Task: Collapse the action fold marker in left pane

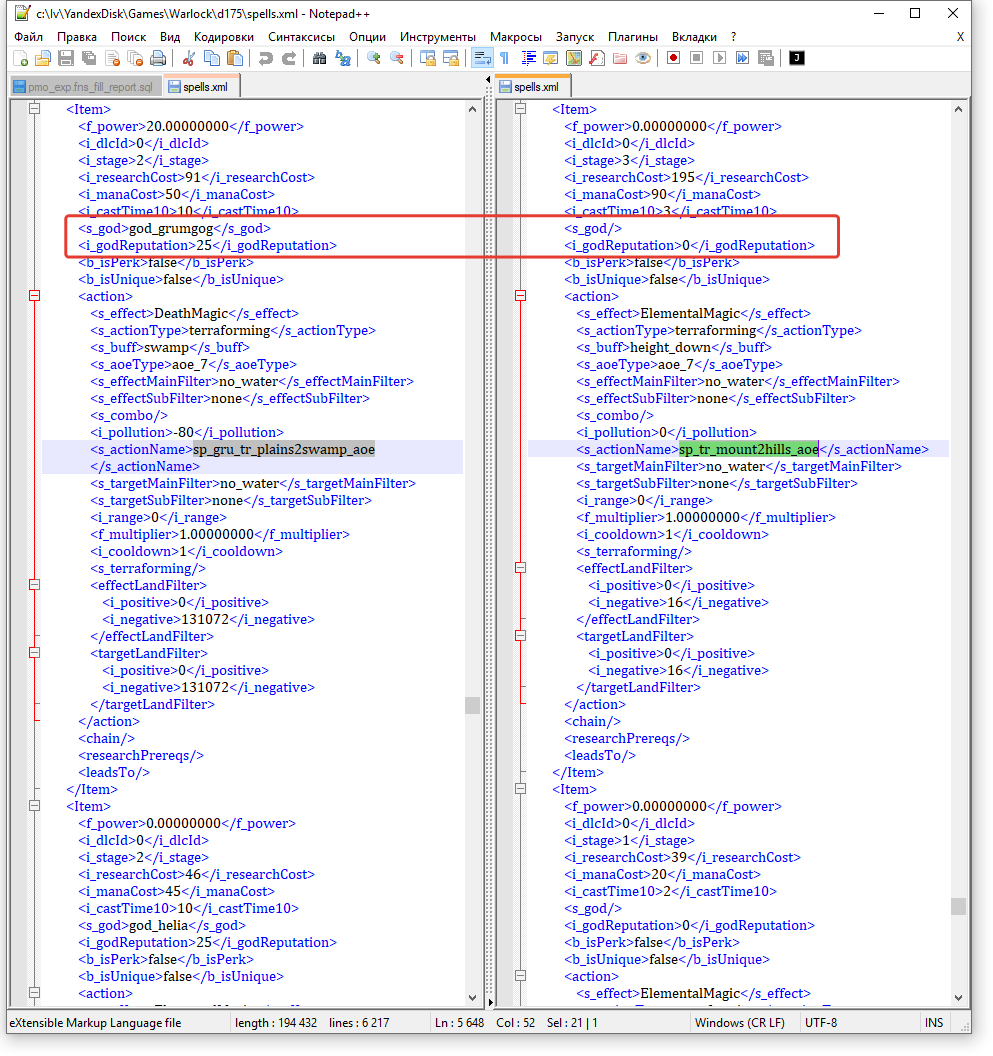Action: point(34,296)
